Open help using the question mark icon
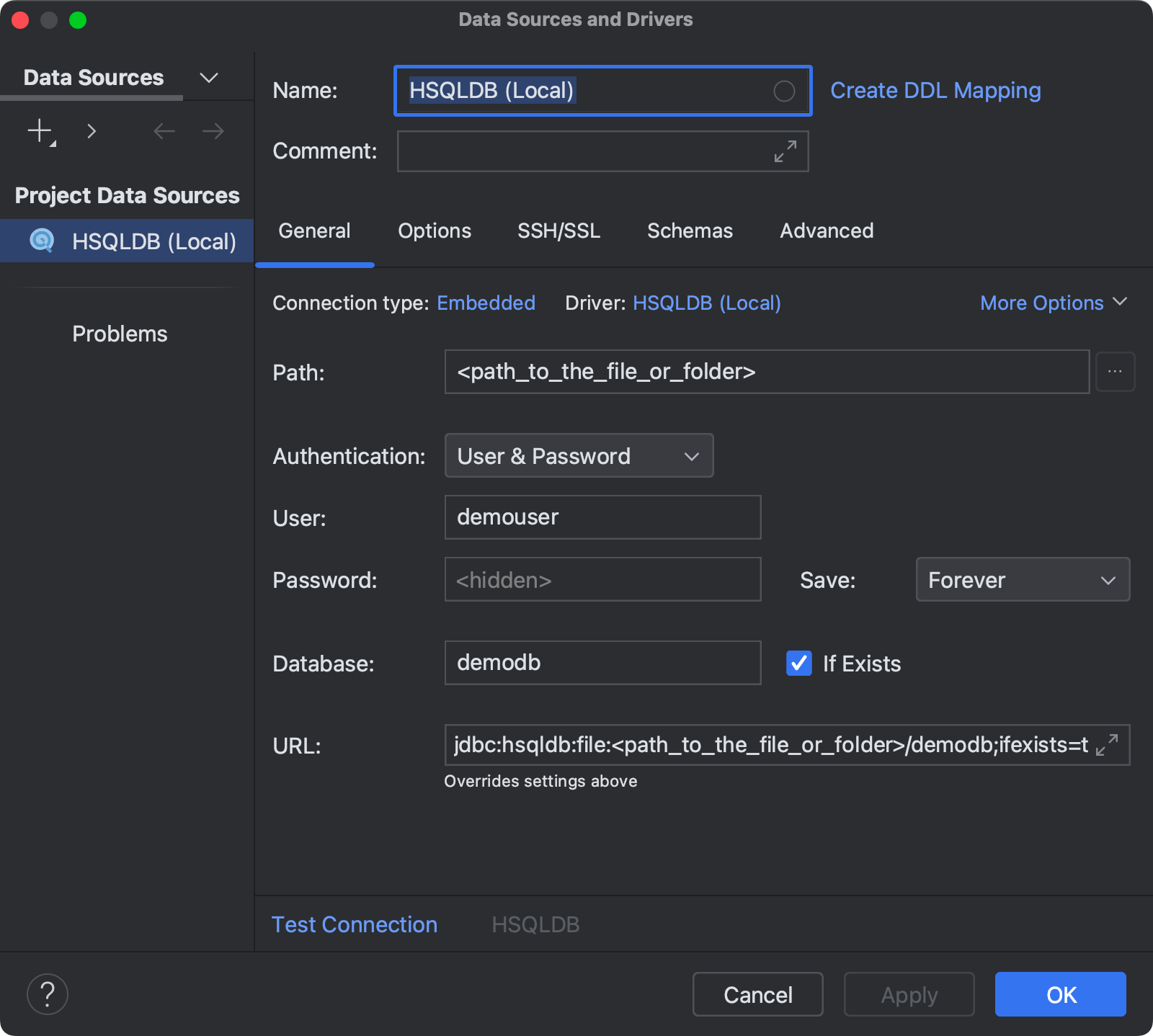 click(47, 993)
